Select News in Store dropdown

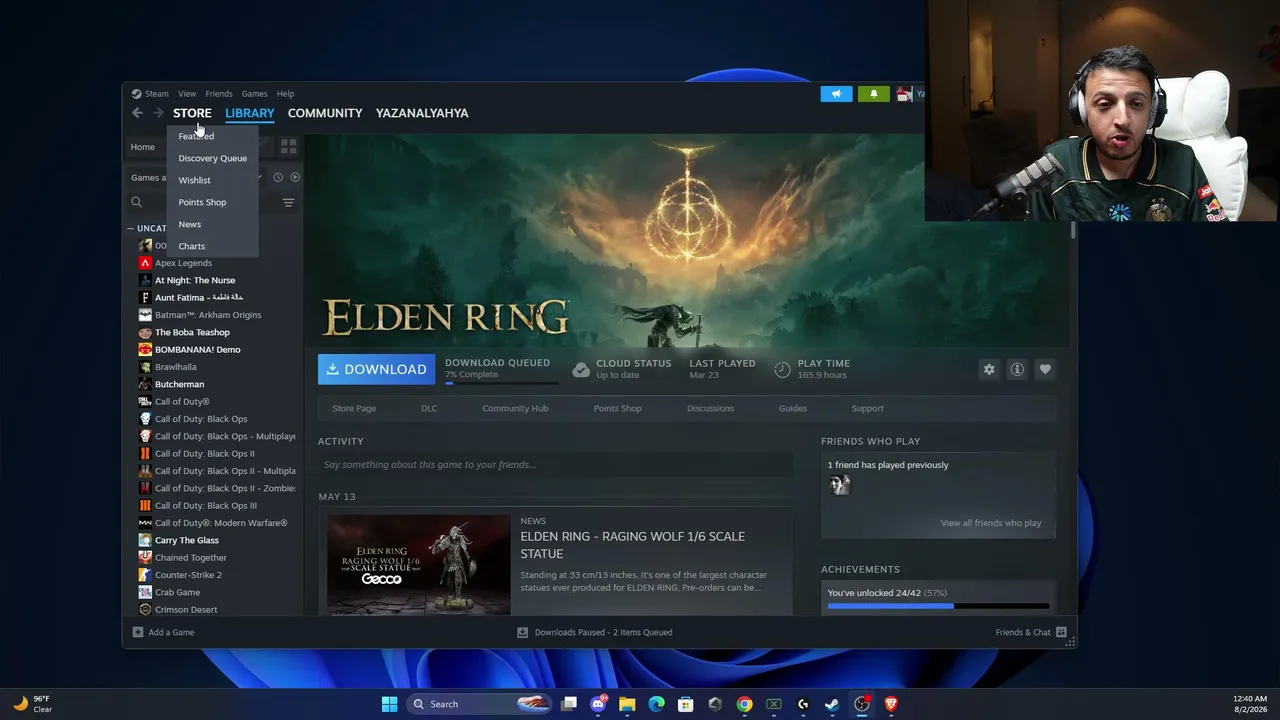(190, 224)
